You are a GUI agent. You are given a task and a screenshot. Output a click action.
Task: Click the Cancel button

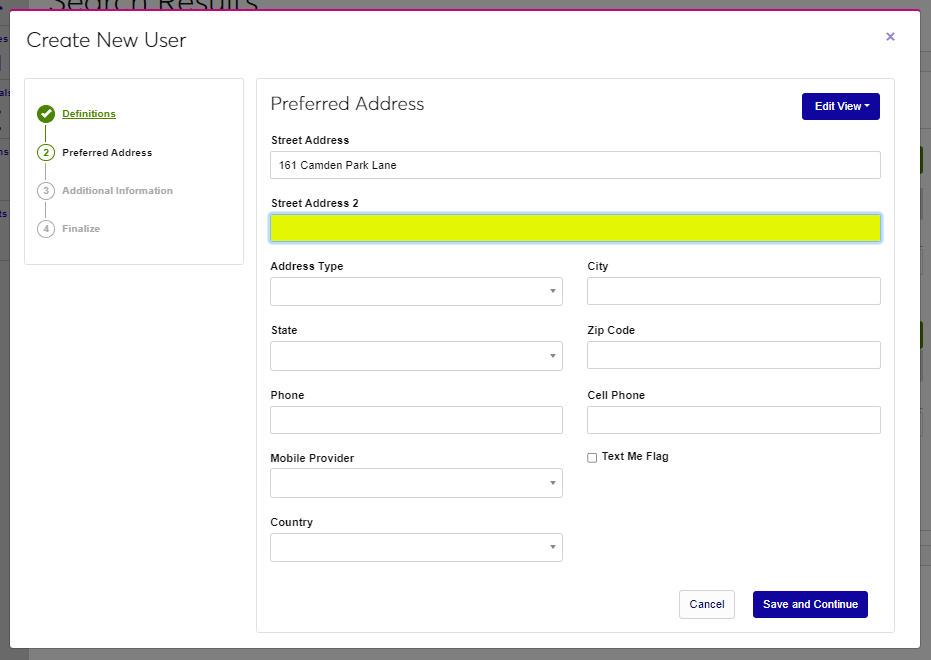click(706, 605)
